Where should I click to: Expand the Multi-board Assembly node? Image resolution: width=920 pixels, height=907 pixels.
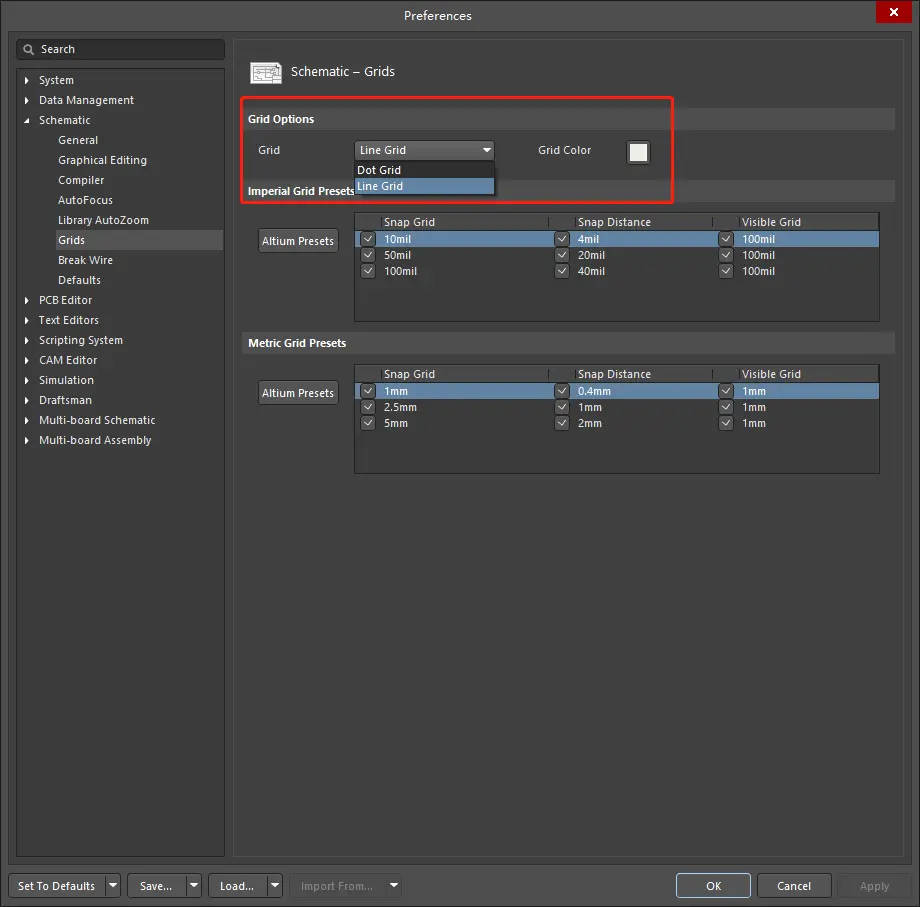(26, 440)
